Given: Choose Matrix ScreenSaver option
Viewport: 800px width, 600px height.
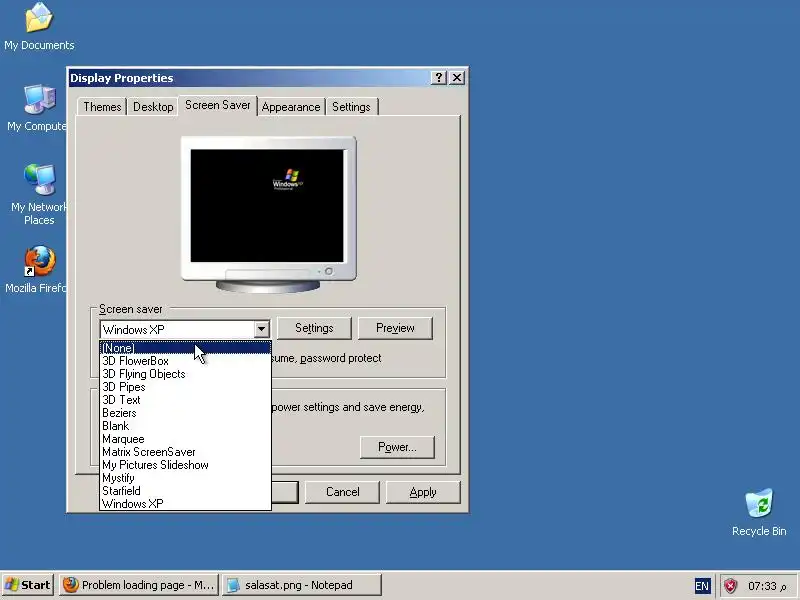Looking at the screenshot, I should 185,452.
